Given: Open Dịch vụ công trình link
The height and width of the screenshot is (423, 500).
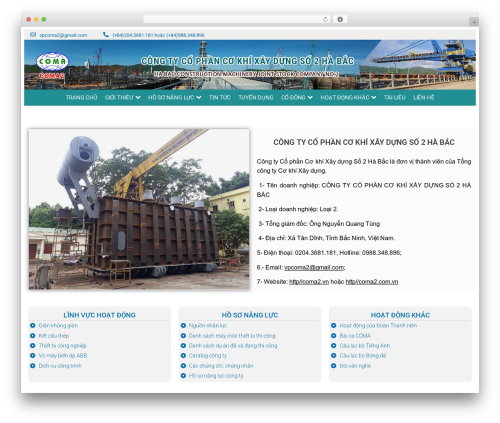Looking at the screenshot, I should pos(60,366).
